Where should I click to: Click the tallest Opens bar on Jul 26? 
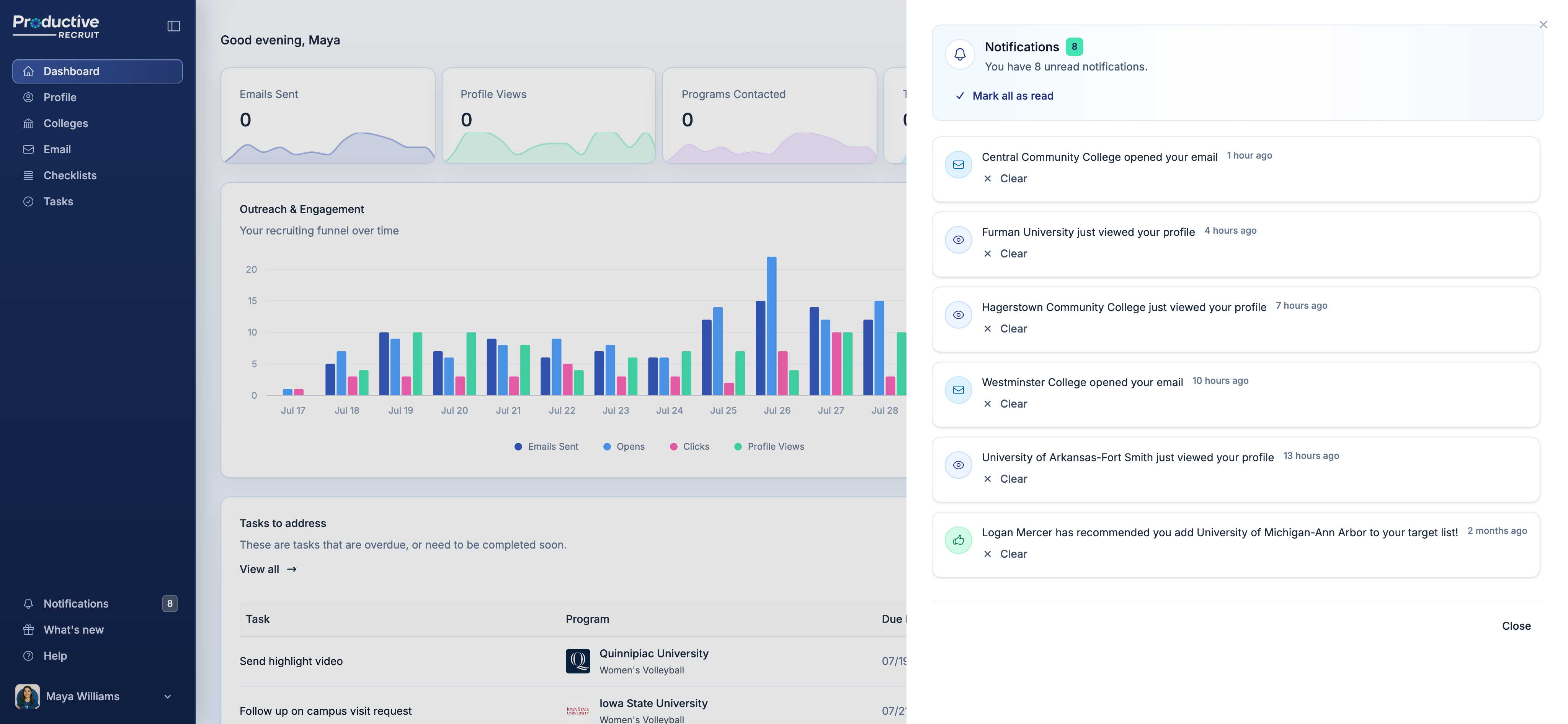tap(772, 326)
